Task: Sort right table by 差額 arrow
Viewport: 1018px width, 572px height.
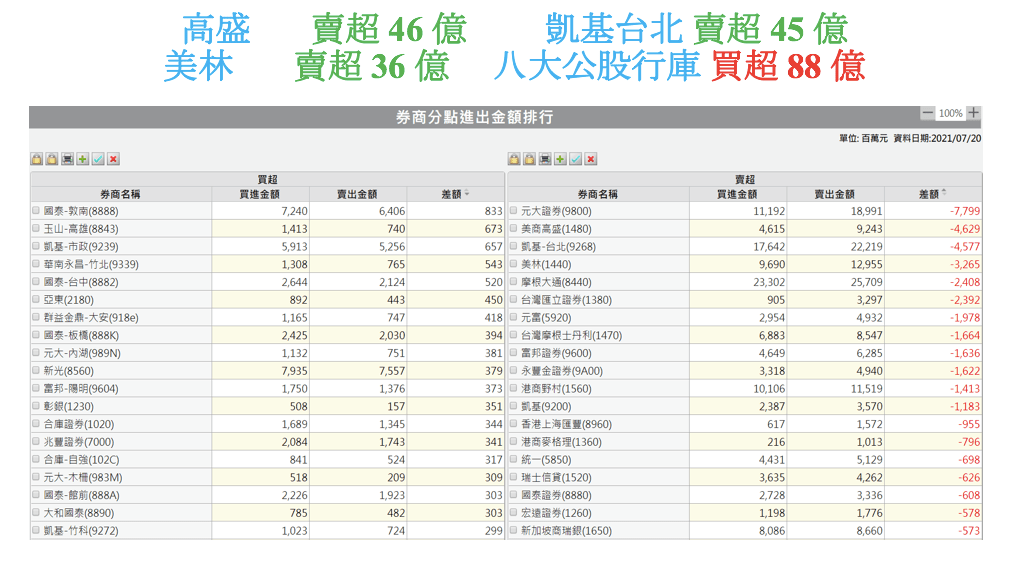Action: (944, 194)
